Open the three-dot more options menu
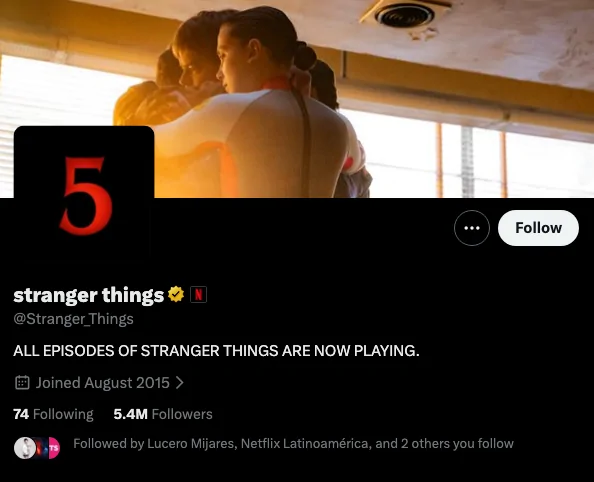 [472, 228]
